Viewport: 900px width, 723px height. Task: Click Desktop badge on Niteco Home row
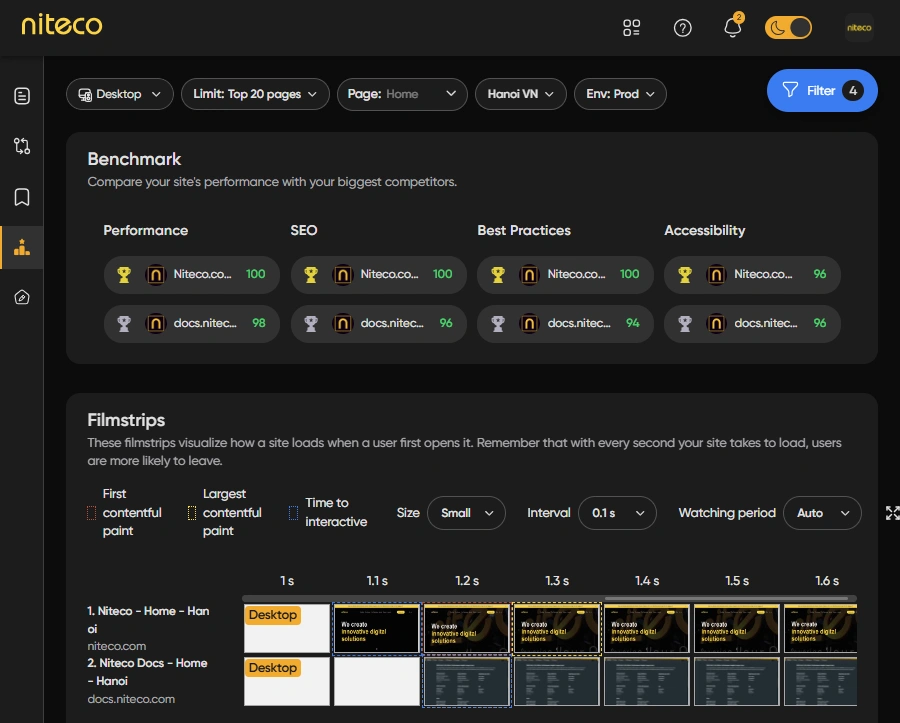pos(273,615)
